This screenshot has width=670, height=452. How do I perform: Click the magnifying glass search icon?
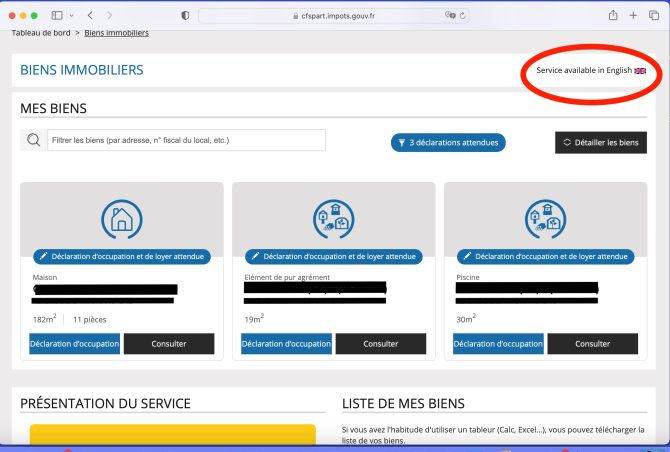click(x=33, y=141)
